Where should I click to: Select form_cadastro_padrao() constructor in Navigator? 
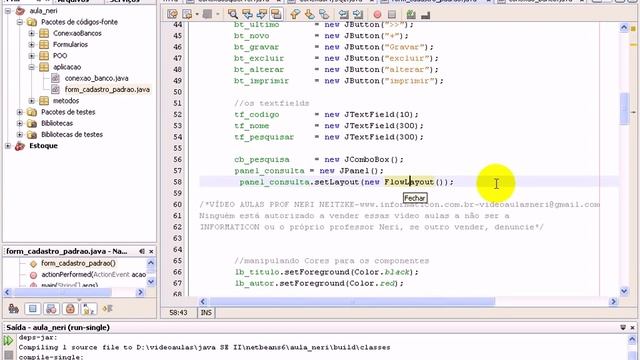(78, 264)
